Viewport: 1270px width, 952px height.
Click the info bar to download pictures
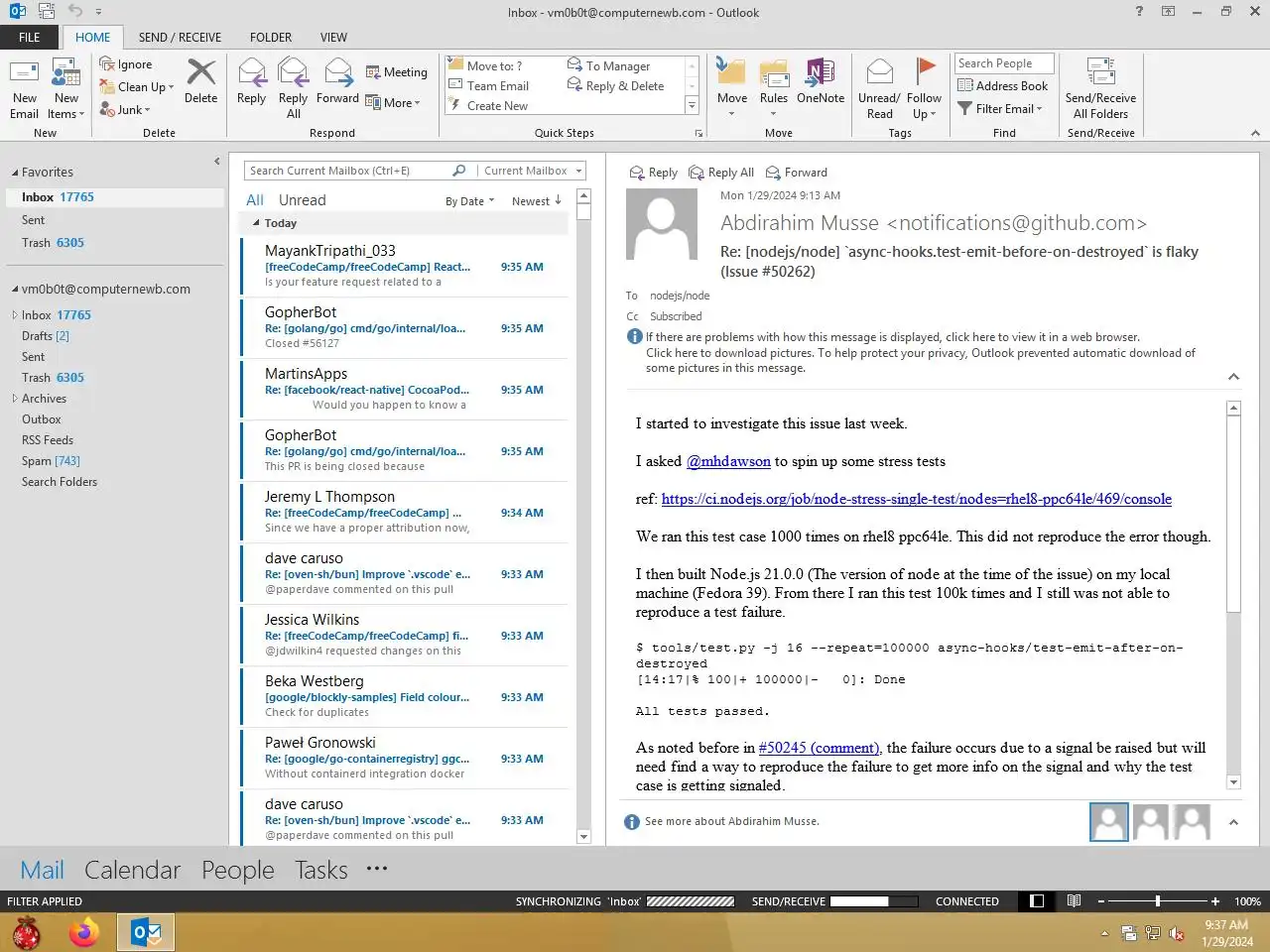click(921, 360)
